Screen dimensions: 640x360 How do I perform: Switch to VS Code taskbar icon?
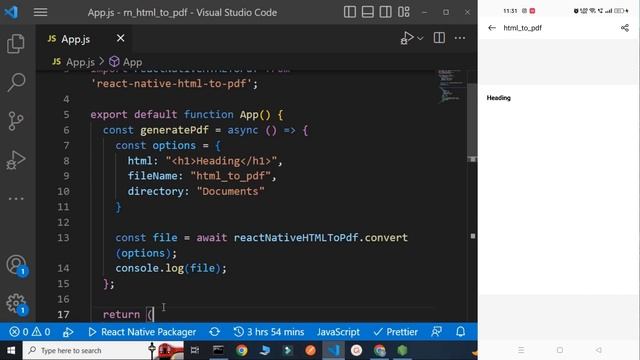tap(333, 351)
